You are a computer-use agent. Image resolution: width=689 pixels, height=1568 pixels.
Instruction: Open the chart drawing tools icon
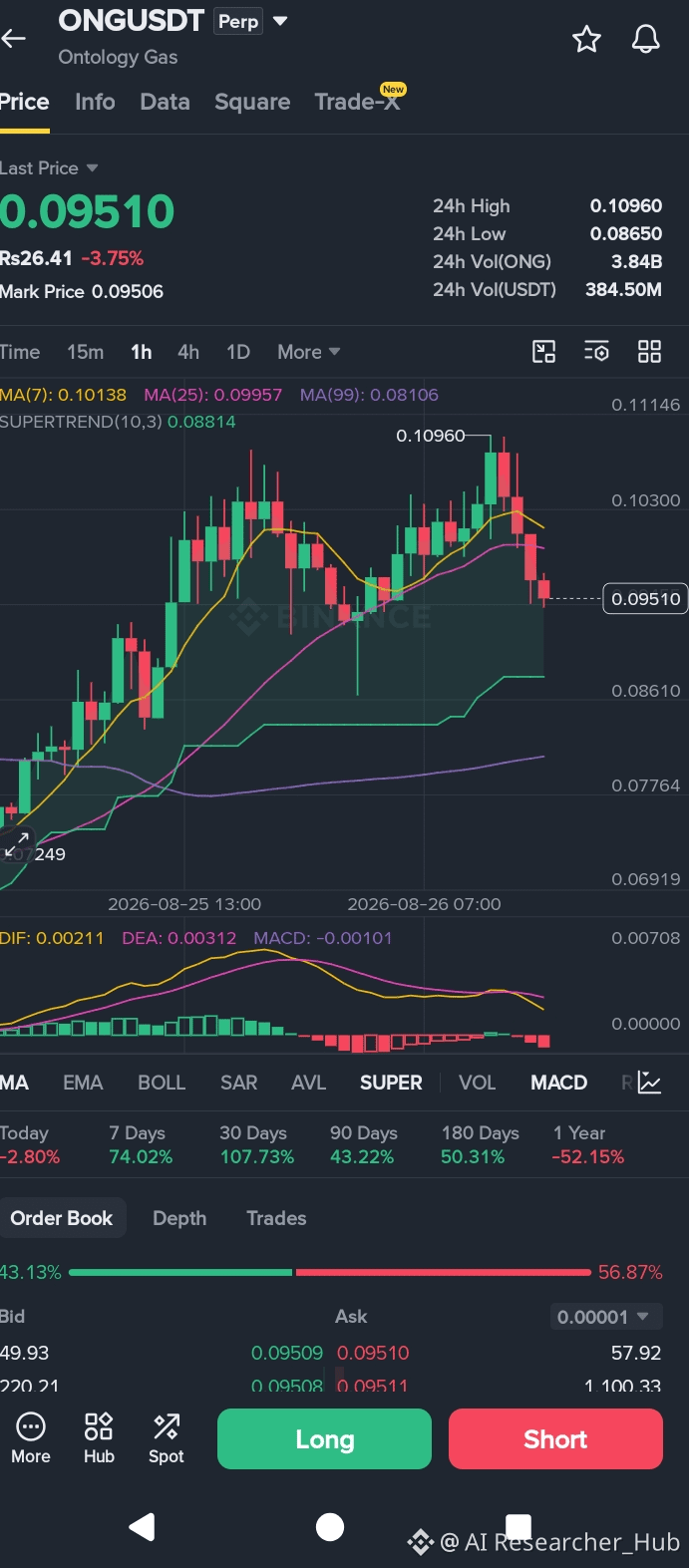pos(543,351)
